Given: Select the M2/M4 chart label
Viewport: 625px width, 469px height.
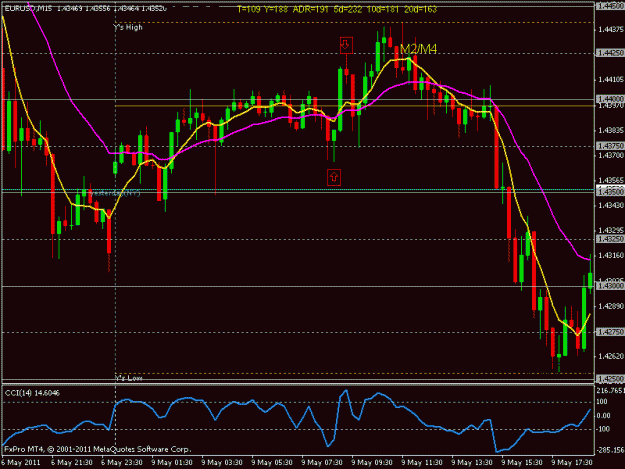Looking at the screenshot, I should (418, 49).
